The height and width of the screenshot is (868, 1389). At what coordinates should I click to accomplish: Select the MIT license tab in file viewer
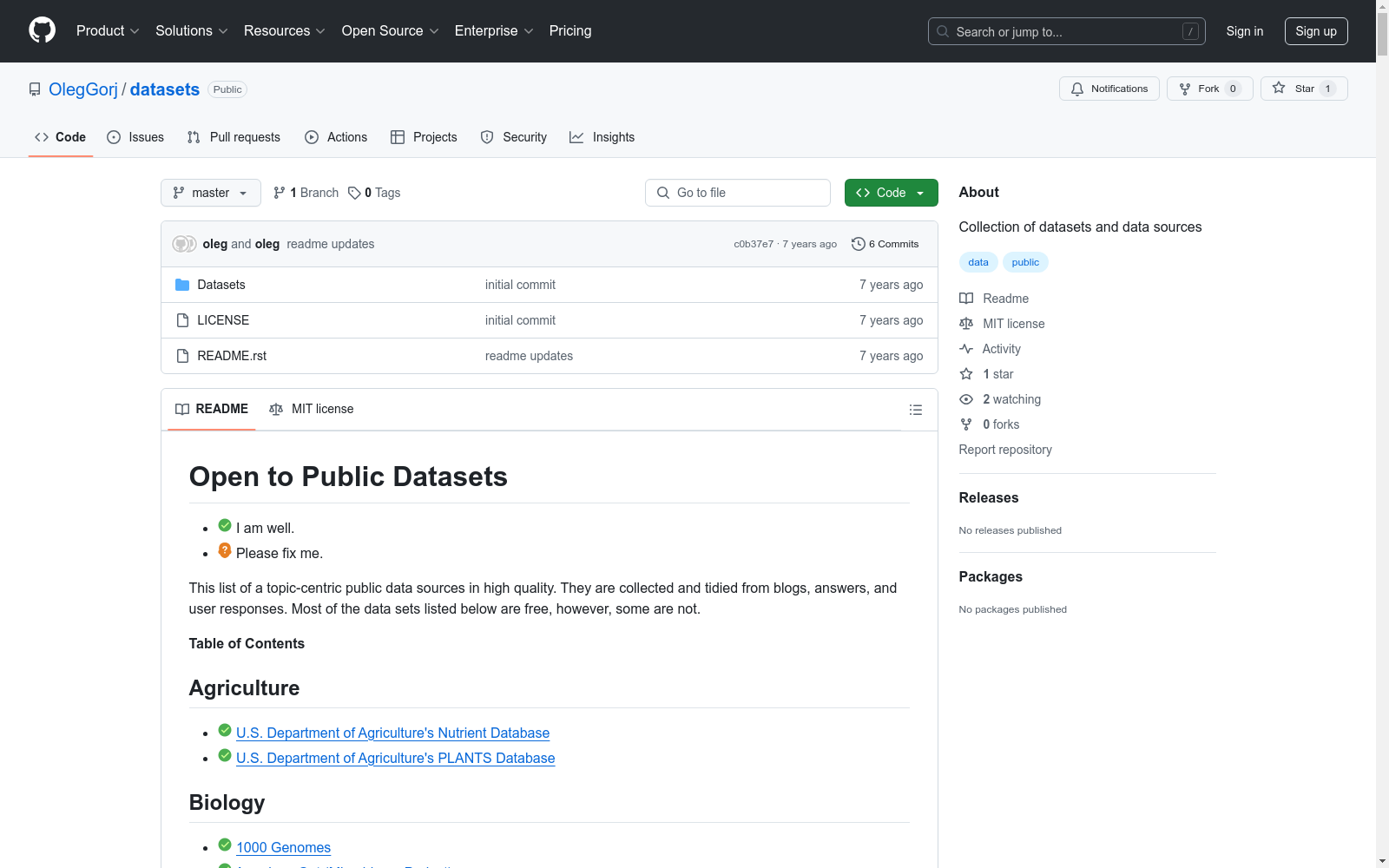(312, 409)
